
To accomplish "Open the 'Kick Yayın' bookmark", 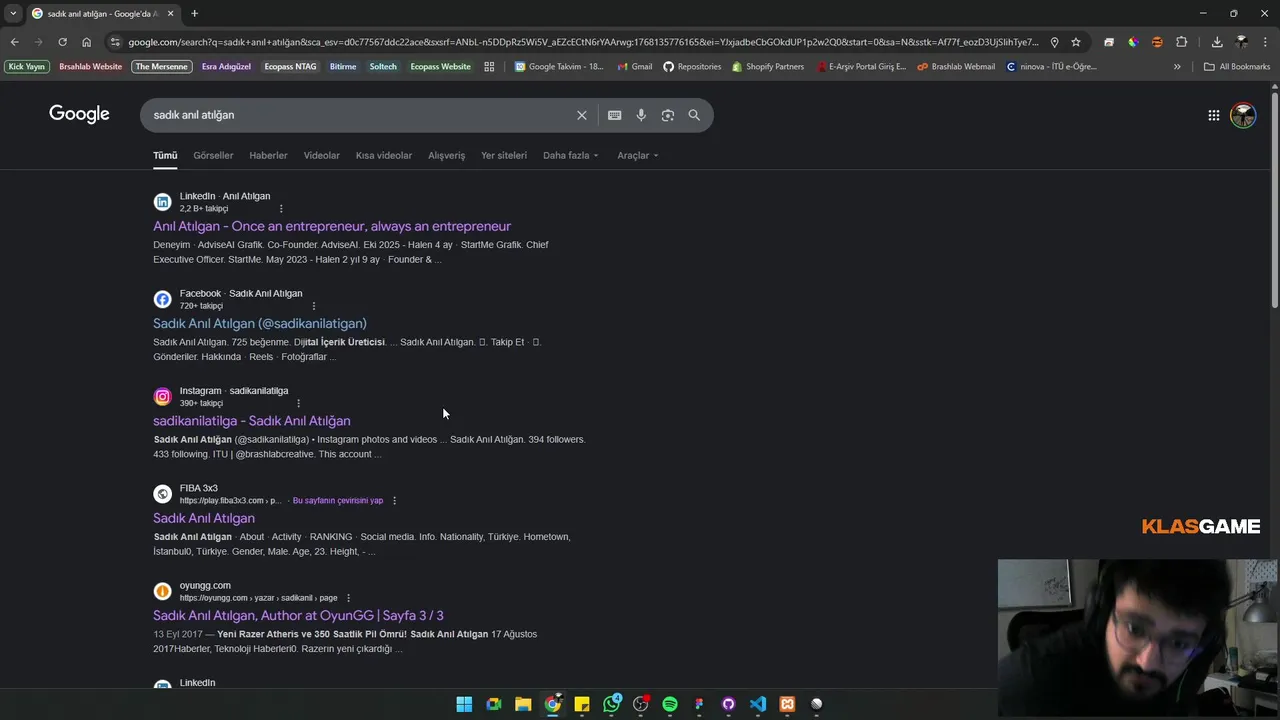I will (x=27, y=67).
